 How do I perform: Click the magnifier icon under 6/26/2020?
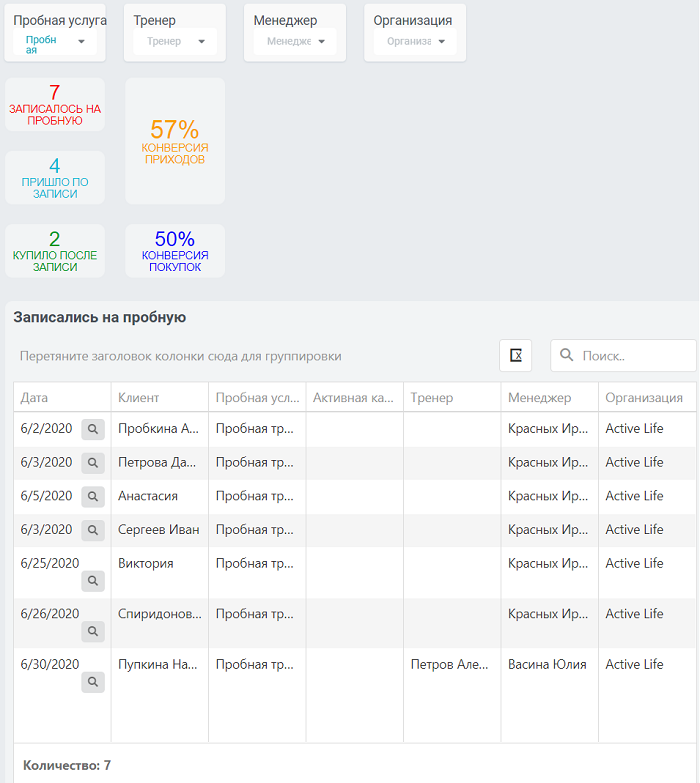pyautogui.click(x=93, y=631)
